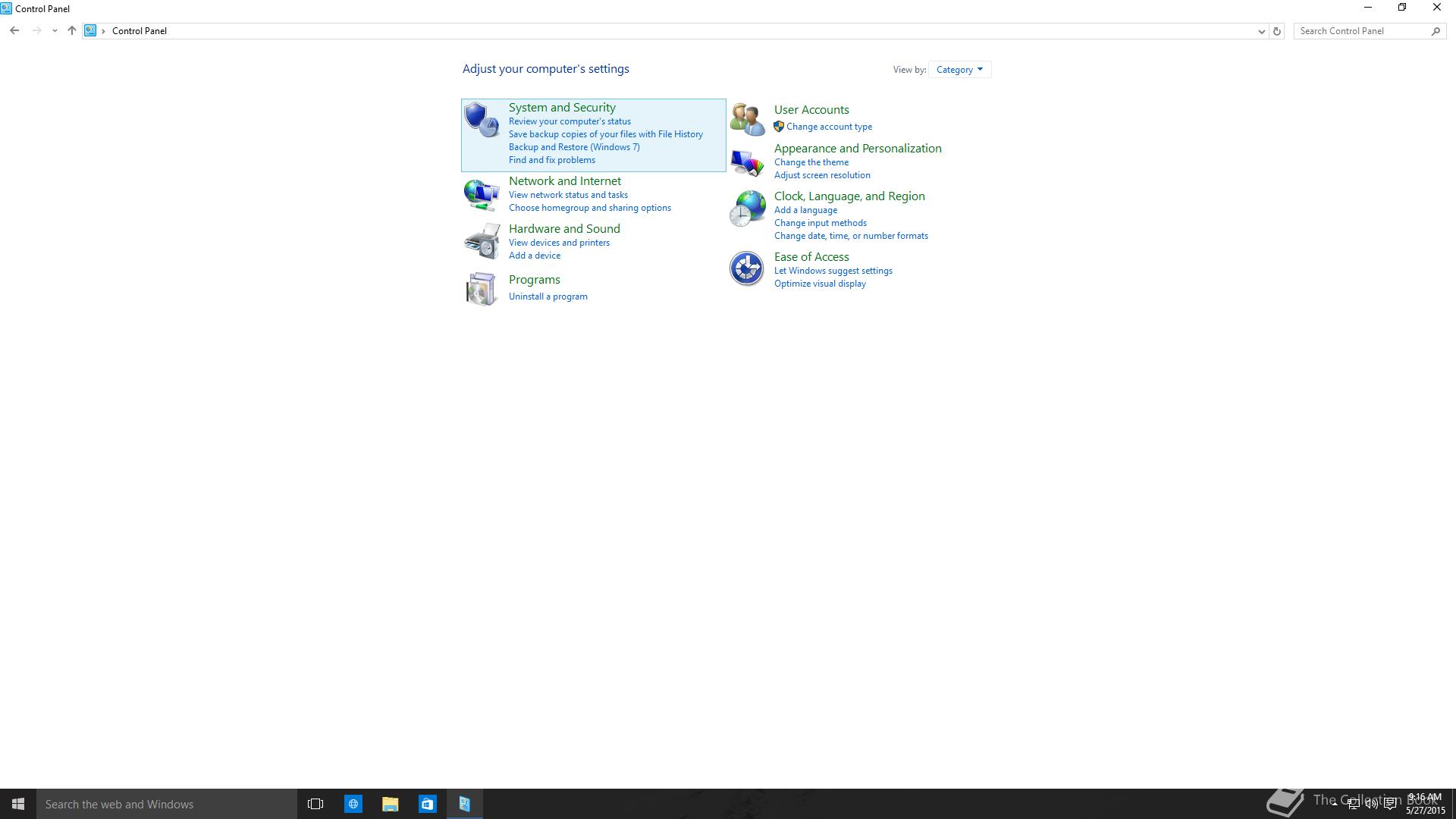Open the Store icon on taskbar
This screenshot has width=1456, height=819.
[x=428, y=804]
